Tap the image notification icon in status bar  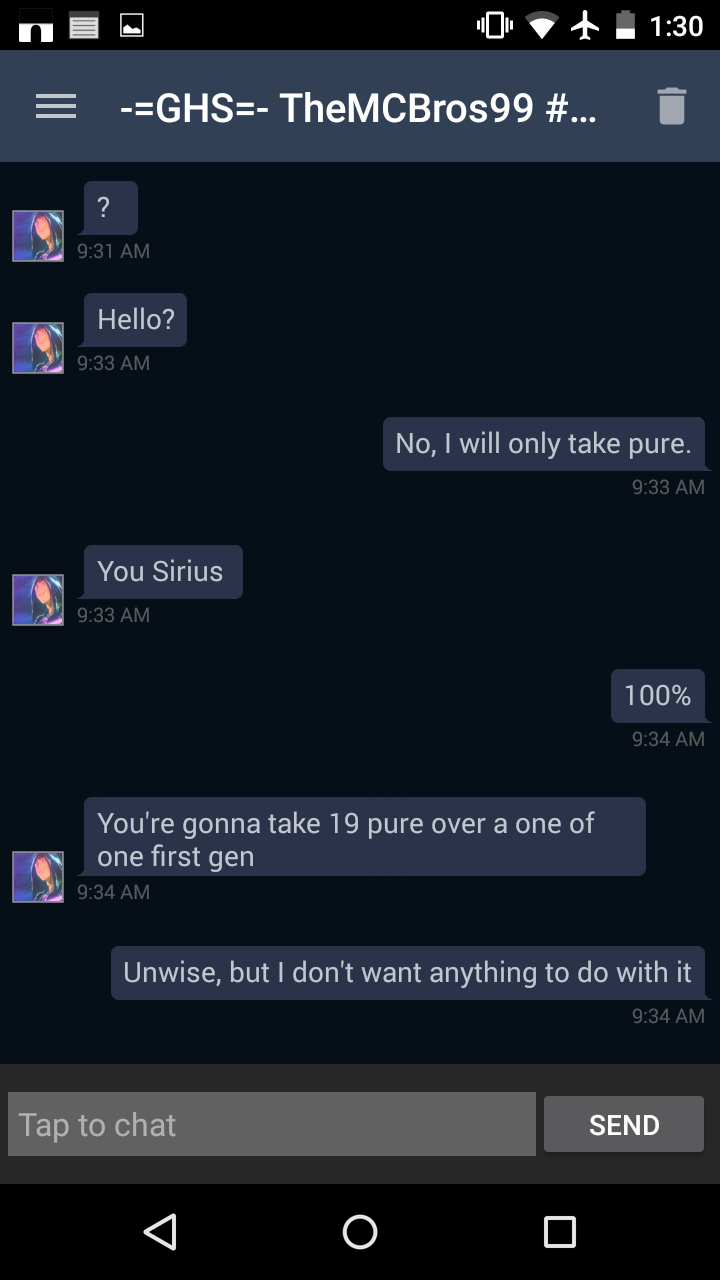coord(131,26)
